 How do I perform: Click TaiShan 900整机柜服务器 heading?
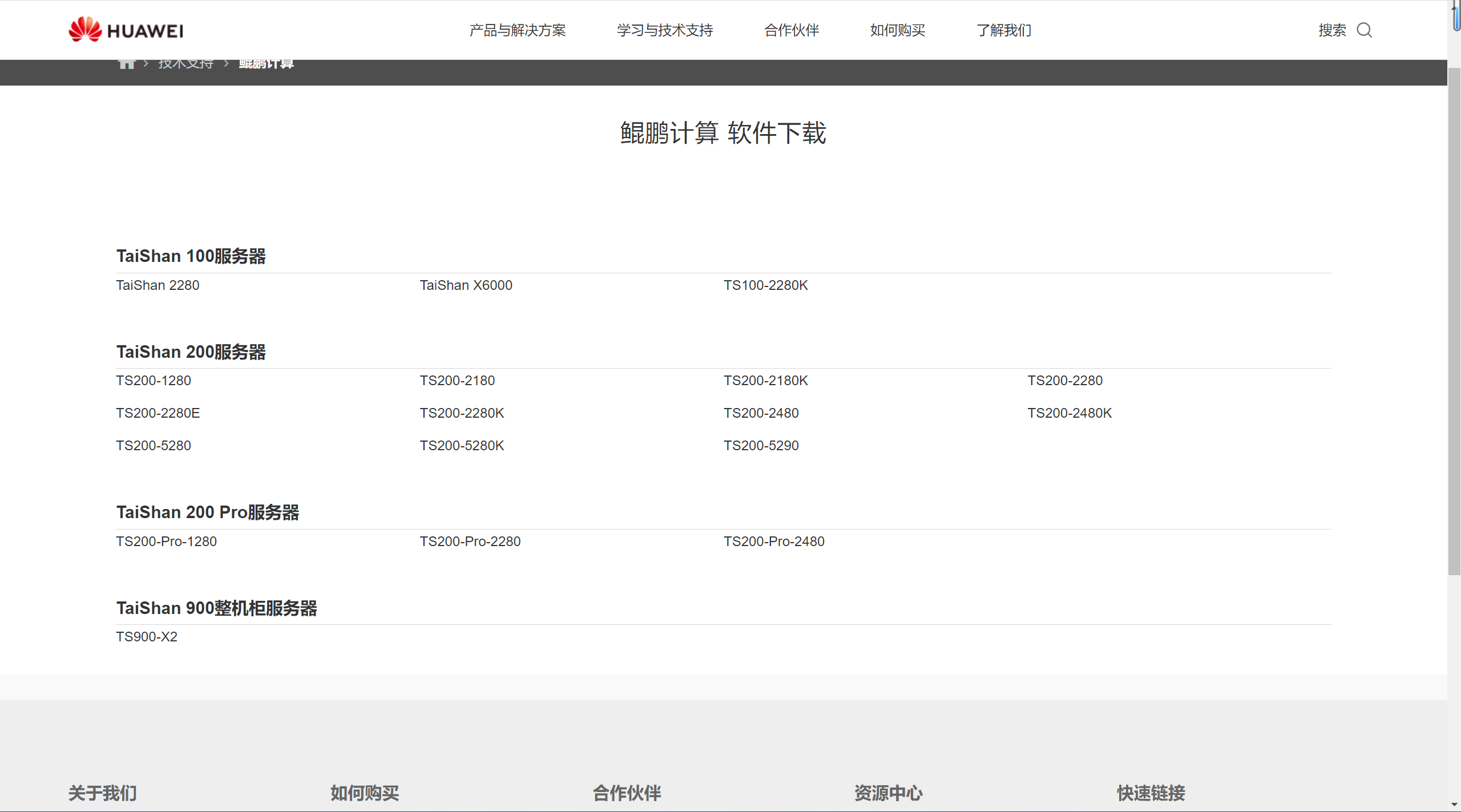[x=217, y=608]
